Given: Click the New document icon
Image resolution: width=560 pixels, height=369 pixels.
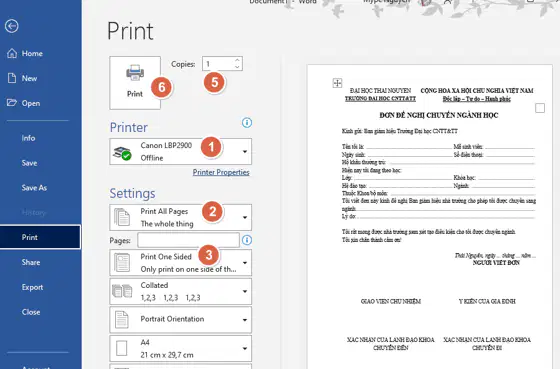Looking at the screenshot, I should point(12,78).
